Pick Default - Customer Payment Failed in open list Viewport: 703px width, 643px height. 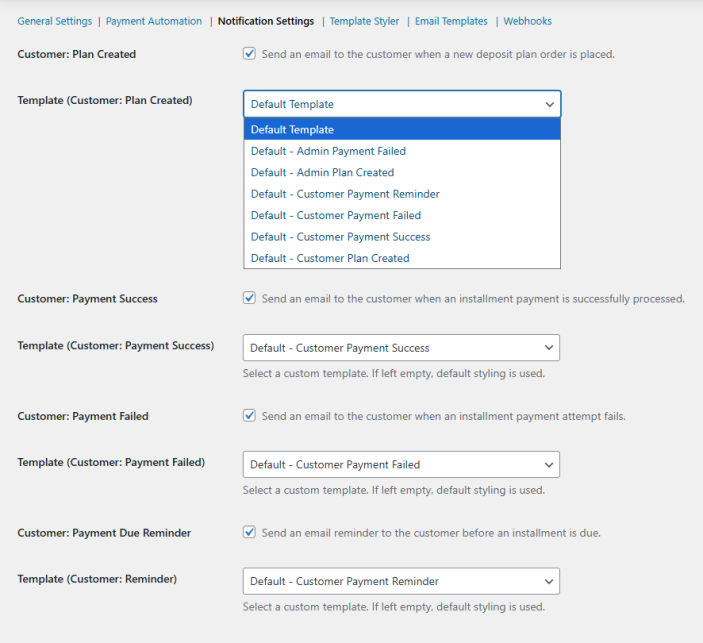click(402, 216)
